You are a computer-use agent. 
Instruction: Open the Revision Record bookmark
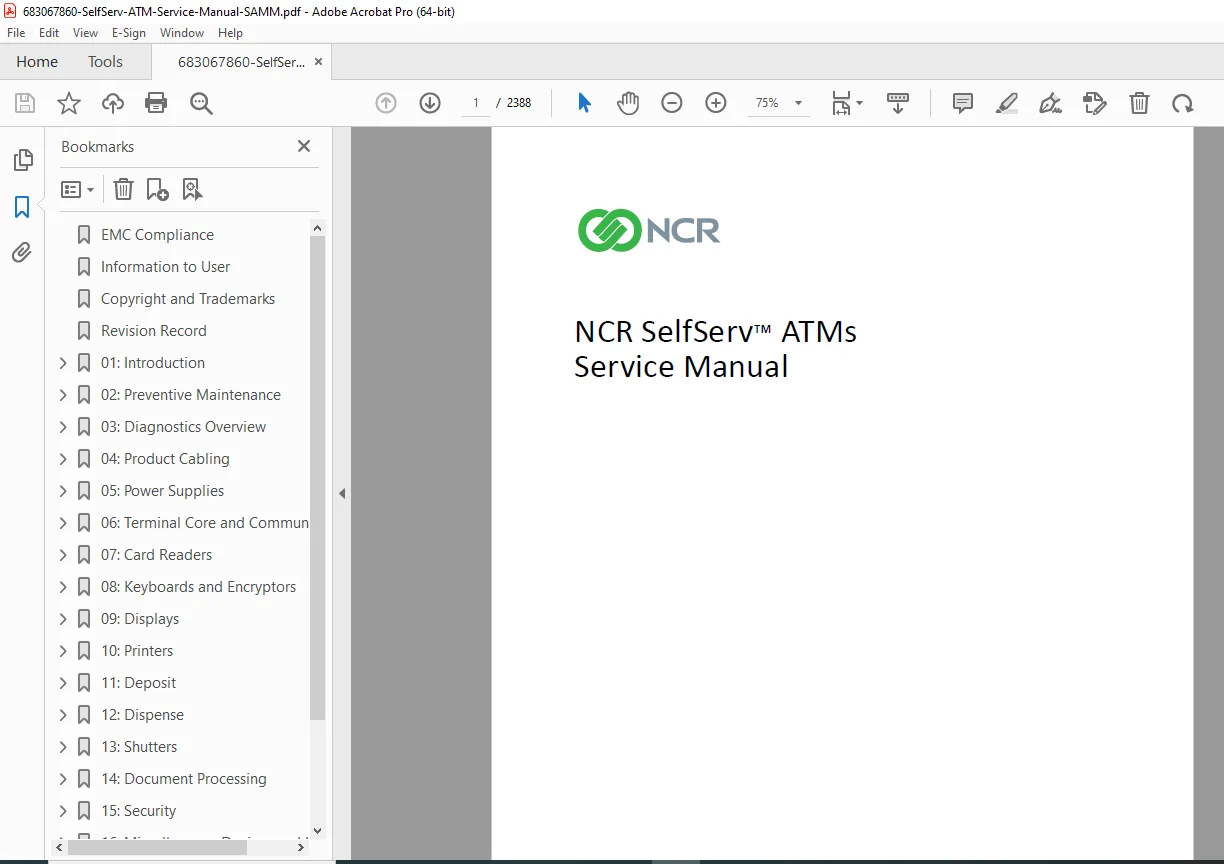point(154,331)
